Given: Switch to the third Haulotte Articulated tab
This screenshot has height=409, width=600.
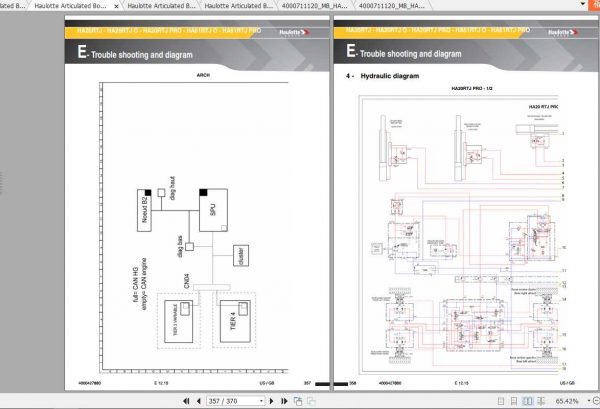Looking at the screenshot, I should pyautogui.click(x=238, y=5).
